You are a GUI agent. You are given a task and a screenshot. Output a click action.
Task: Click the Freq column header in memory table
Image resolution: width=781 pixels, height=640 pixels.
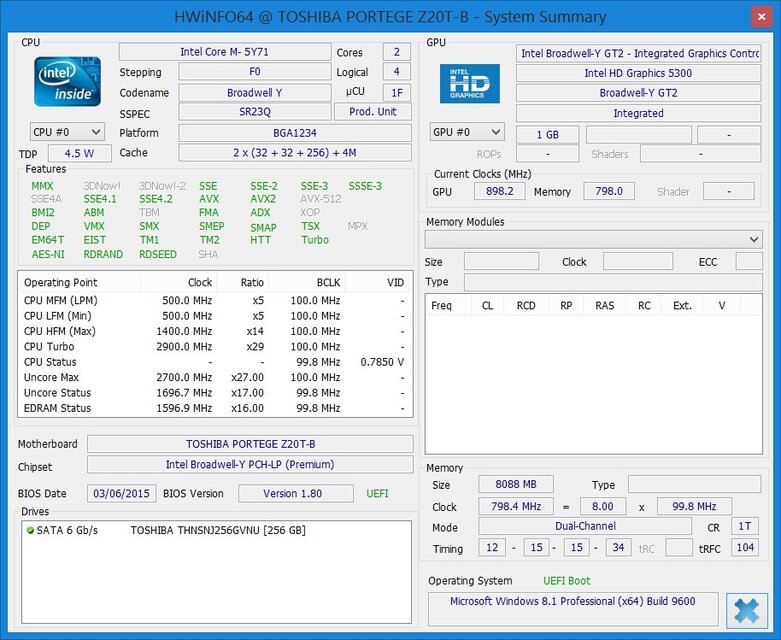(x=441, y=305)
